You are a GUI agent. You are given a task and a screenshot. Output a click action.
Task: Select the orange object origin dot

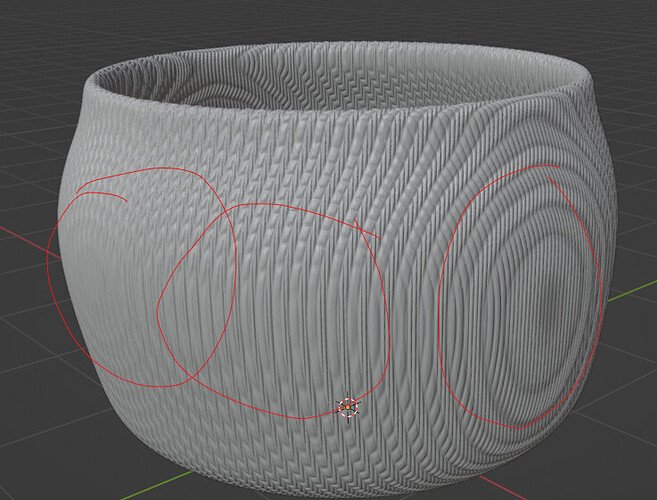point(348,407)
